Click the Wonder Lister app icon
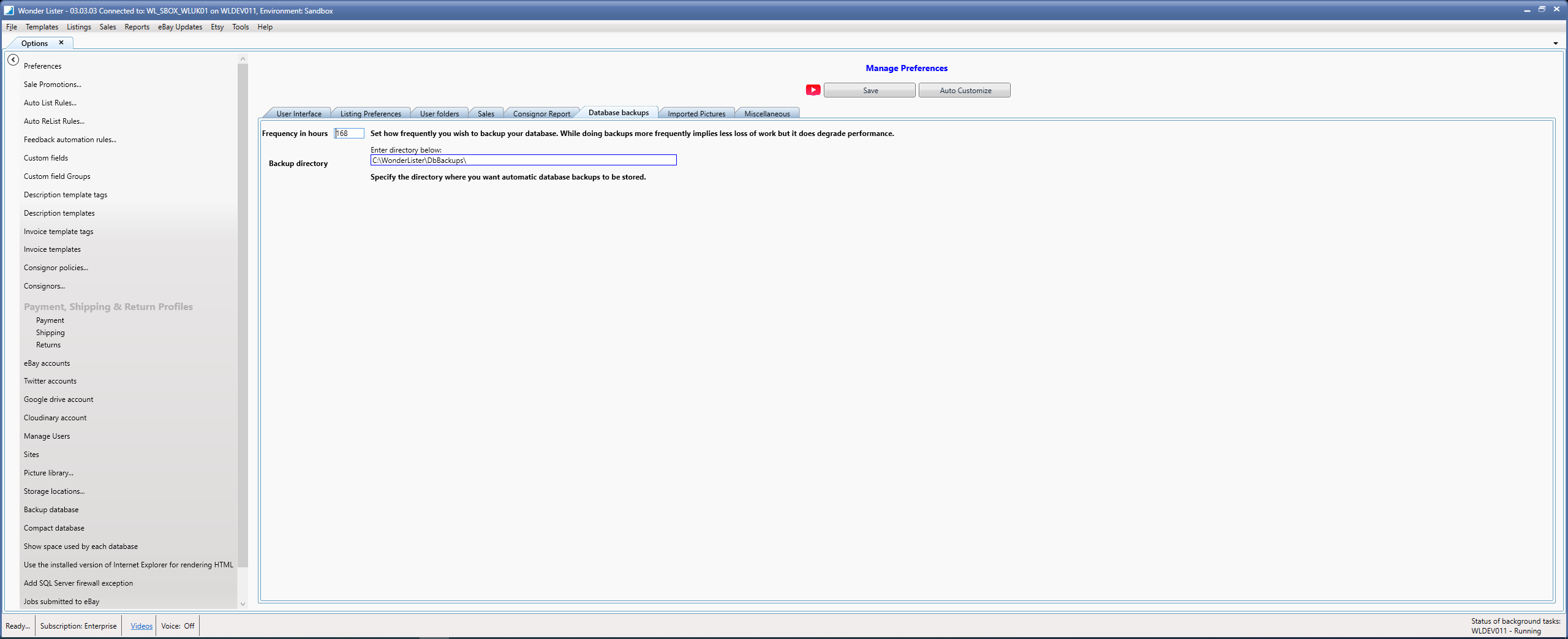The image size is (1568, 639). 9,10
